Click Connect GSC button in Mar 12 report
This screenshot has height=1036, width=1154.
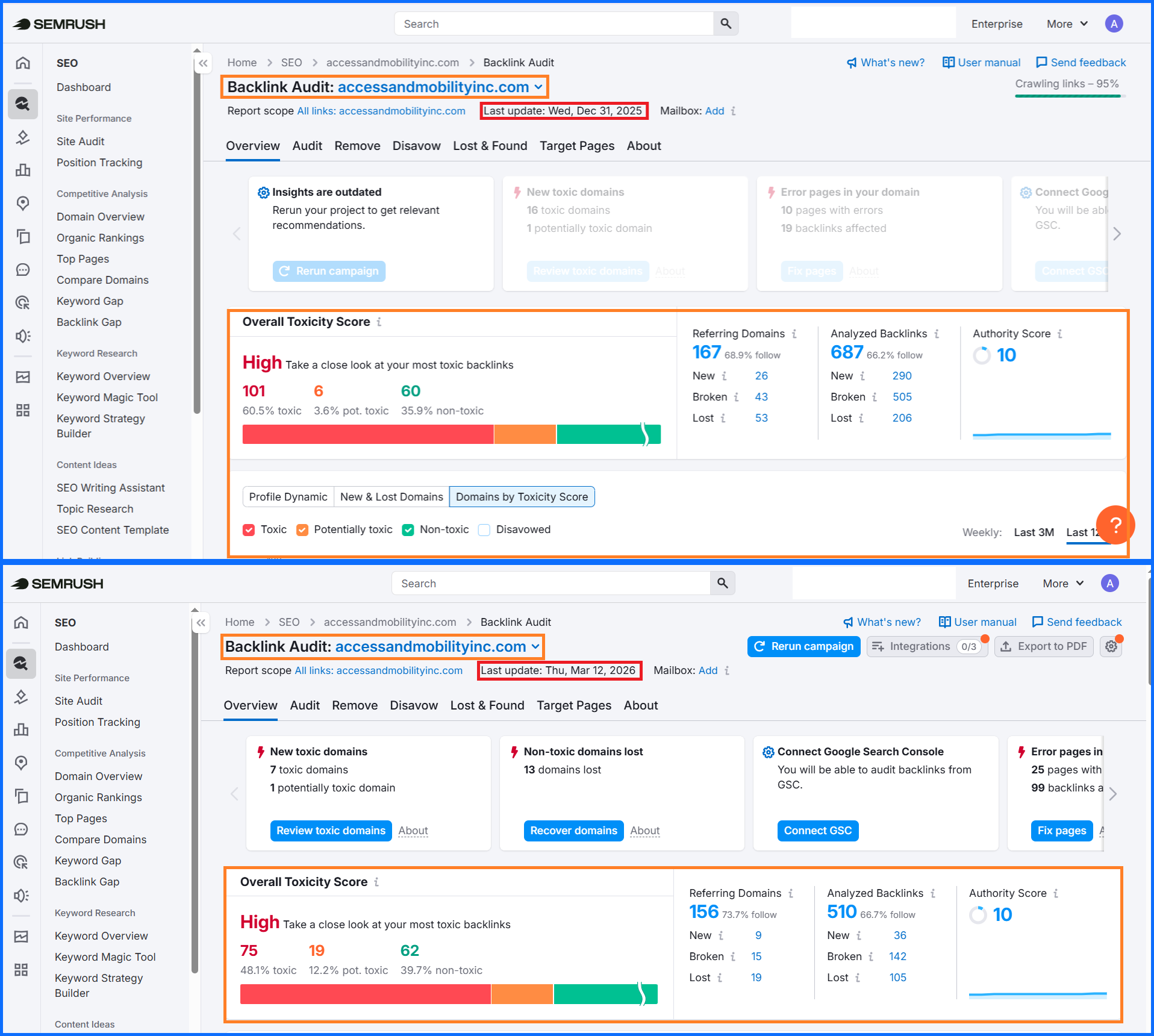[x=818, y=831]
